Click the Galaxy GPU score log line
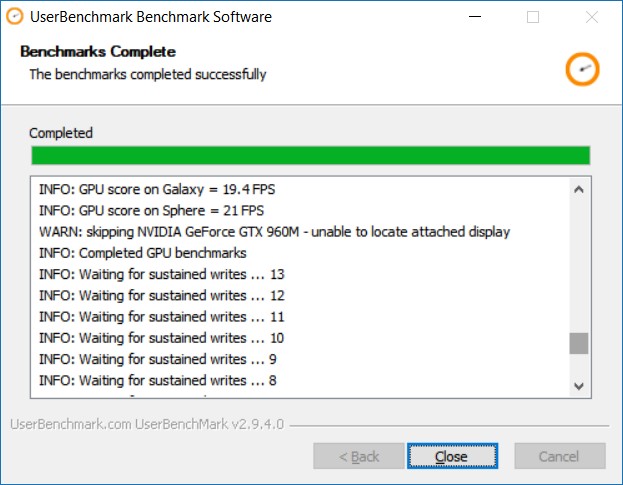623x485 pixels. pos(157,188)
